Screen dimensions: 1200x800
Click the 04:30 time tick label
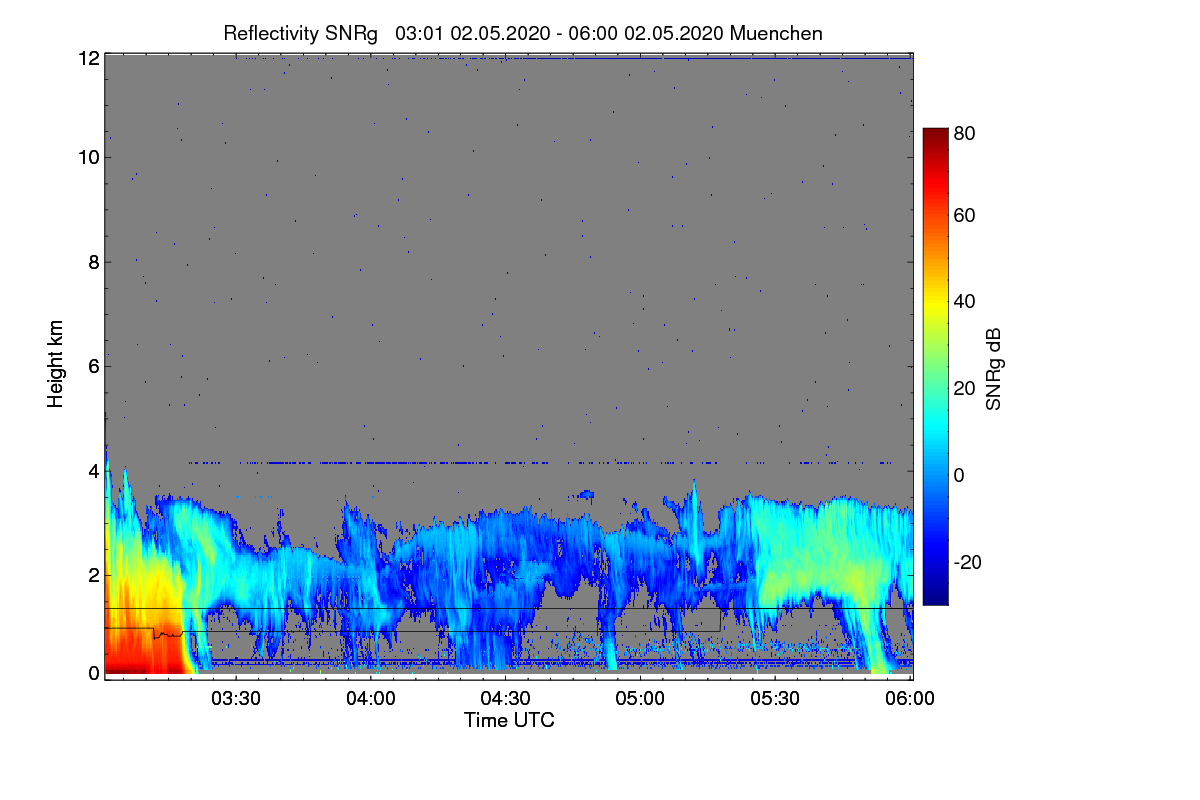(506, 698)
